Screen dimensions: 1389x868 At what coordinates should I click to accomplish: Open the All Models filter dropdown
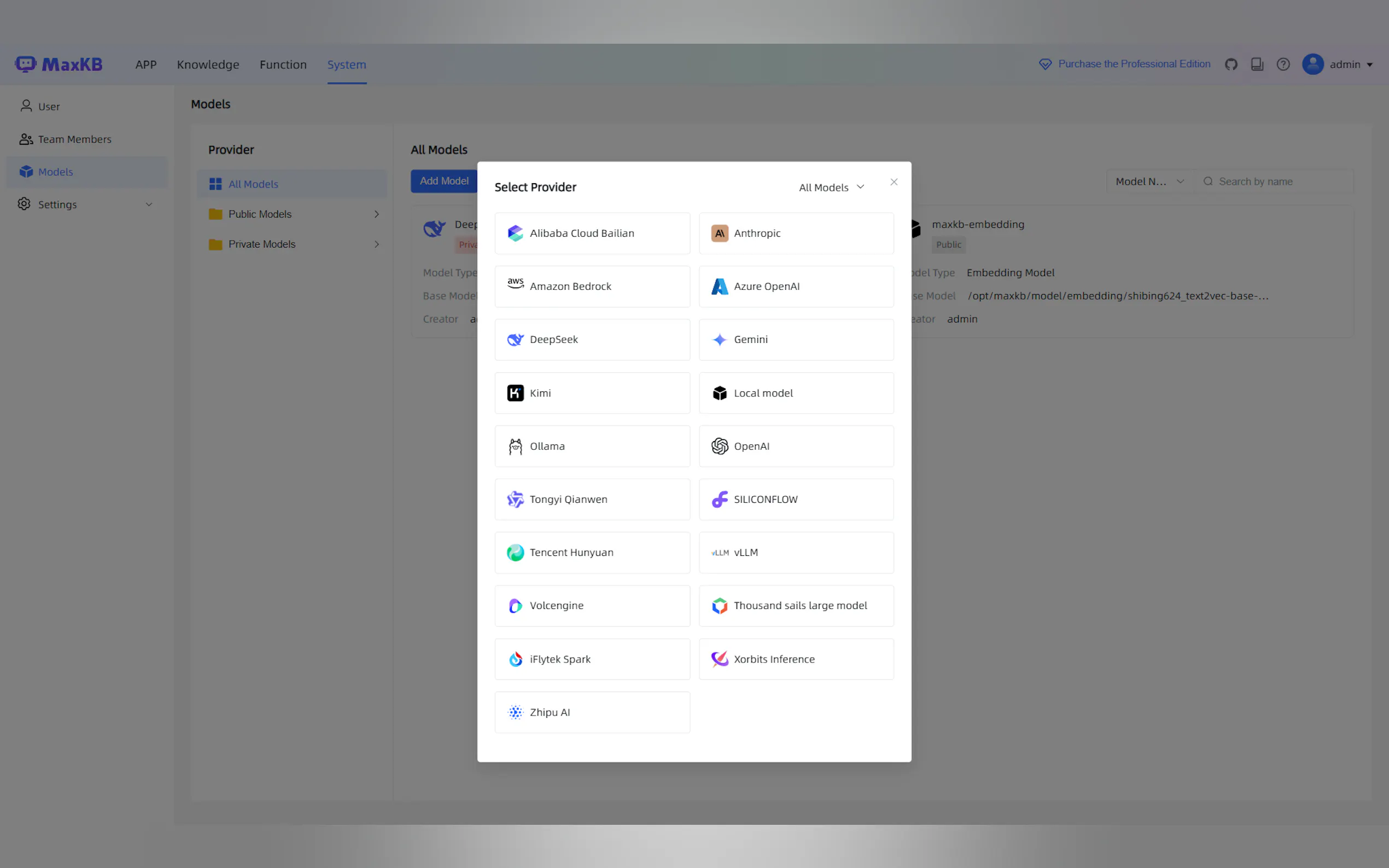point(831,187)
